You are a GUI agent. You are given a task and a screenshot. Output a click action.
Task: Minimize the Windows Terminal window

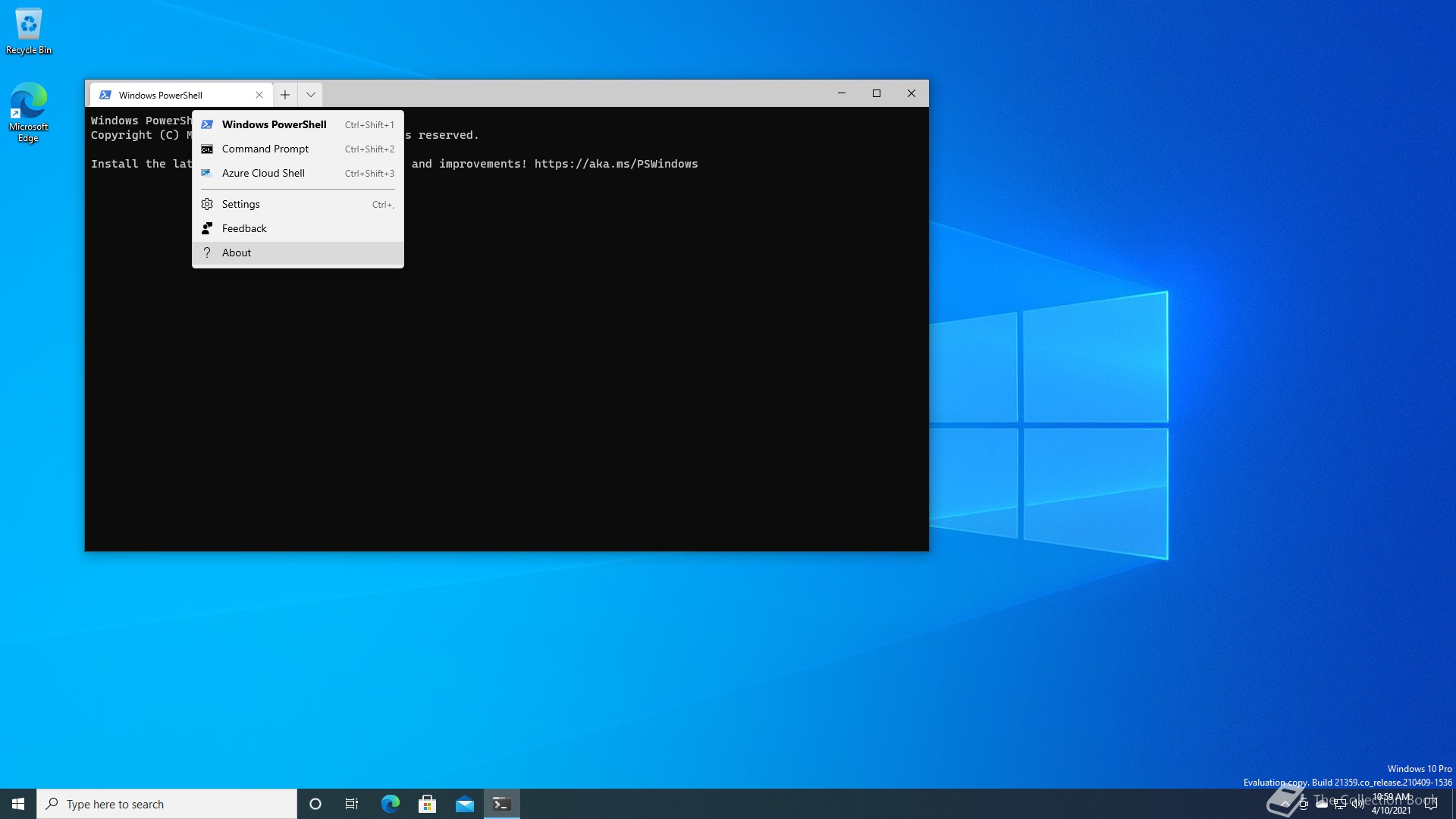pos(841,93)
